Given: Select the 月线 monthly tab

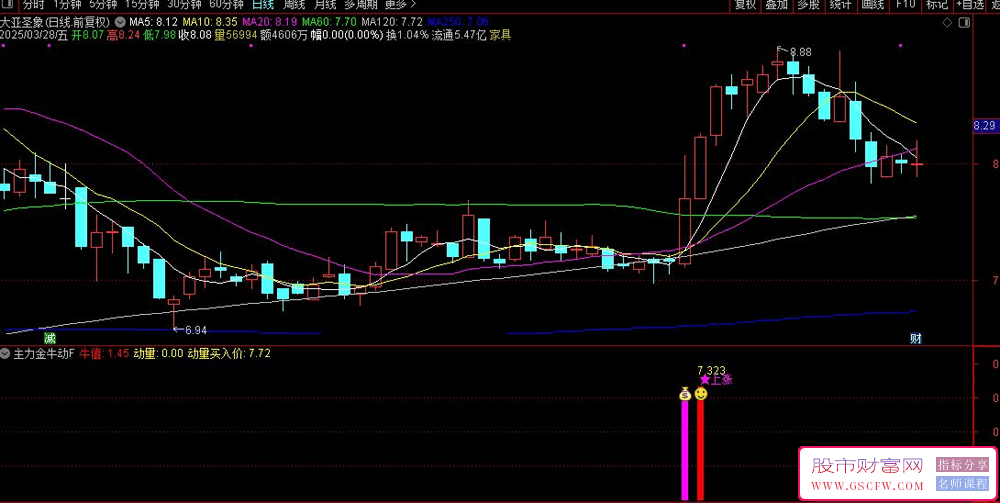Looking at the screenshot, I should click(x=325, y=4).
